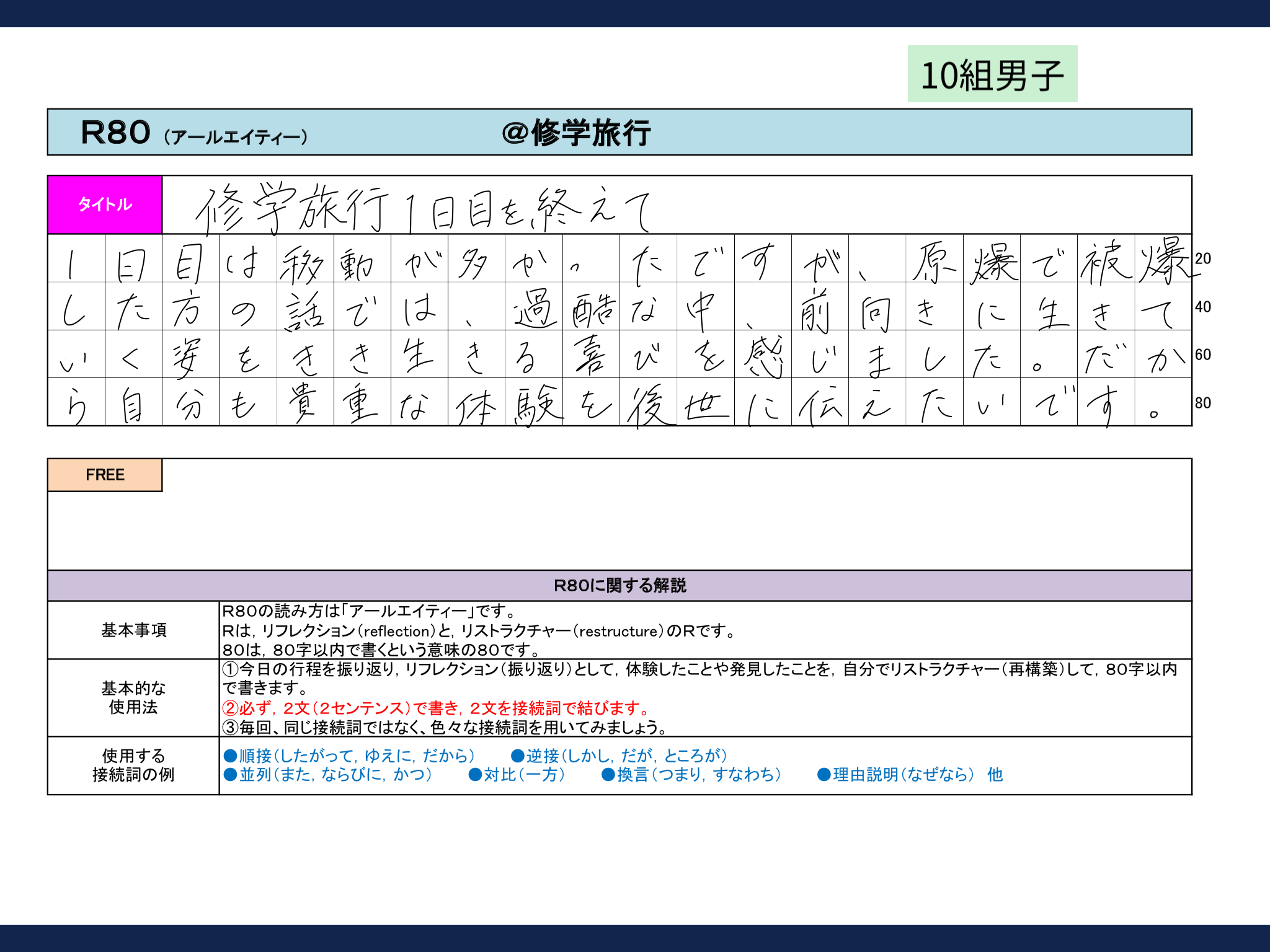The height and width of the screenshot is (952, 1270).
Task: Click the @修学旅行 heading
Action: pyautogui.click(x=577, y=133)
